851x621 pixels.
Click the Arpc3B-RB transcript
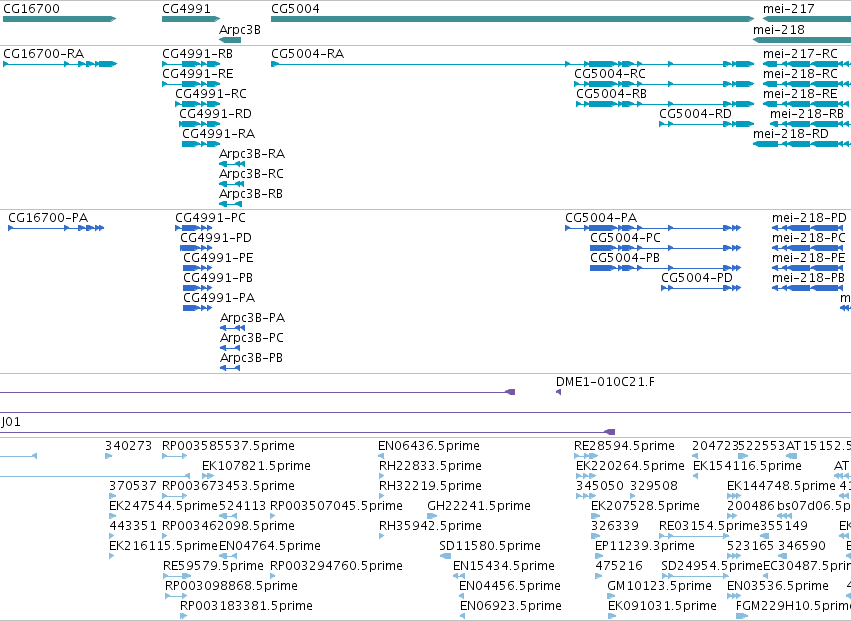tap(230, 204)
